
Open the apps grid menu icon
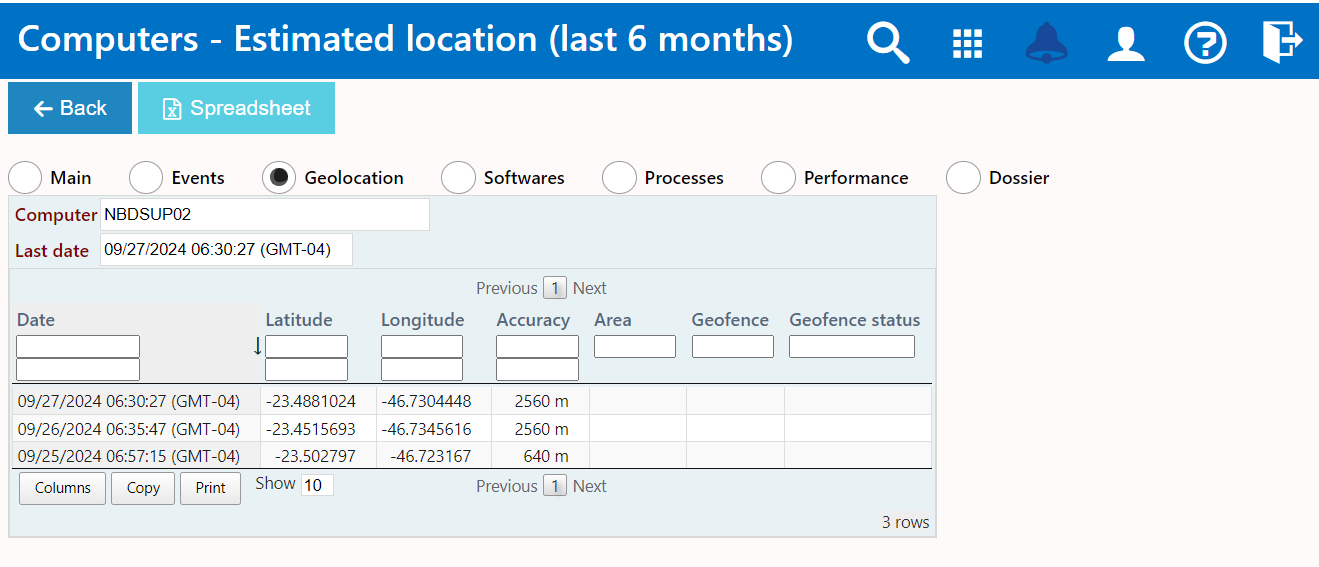click(966, 43)
